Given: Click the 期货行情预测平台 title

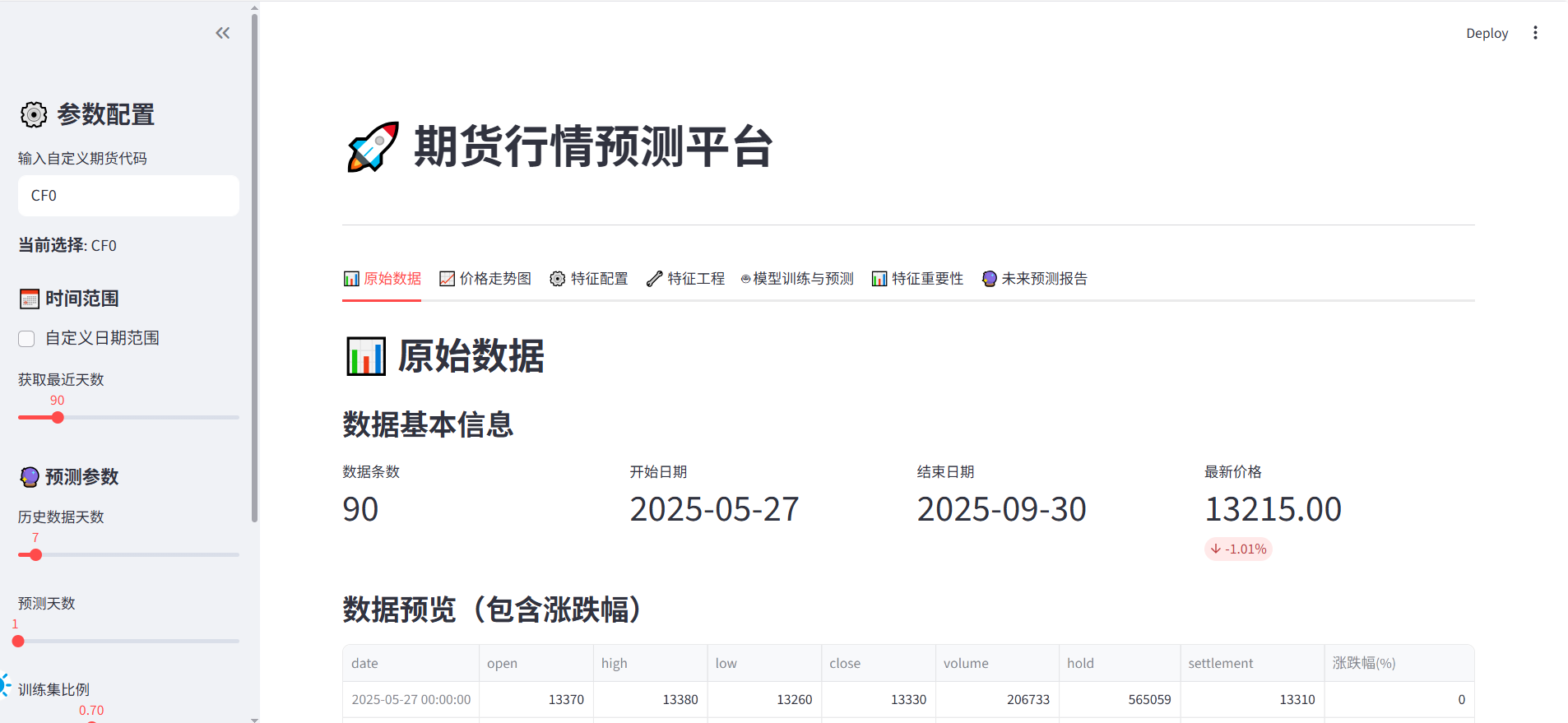Looking at the screenshot, I should coord(593,146).
